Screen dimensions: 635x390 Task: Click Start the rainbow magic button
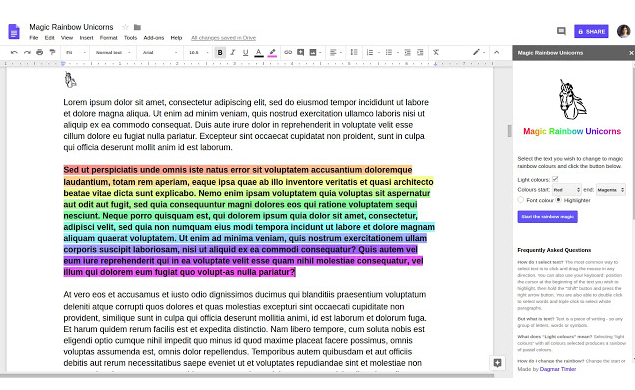[x=548, y=217]
